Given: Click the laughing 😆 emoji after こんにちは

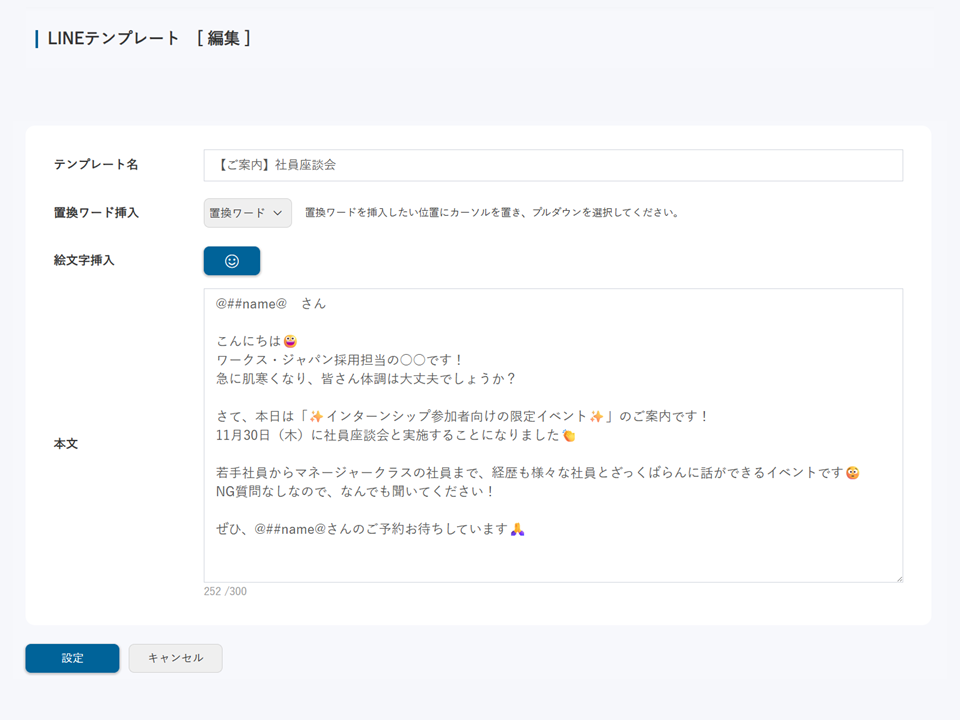Looking at the screenshot, I should tap(289, 342).
